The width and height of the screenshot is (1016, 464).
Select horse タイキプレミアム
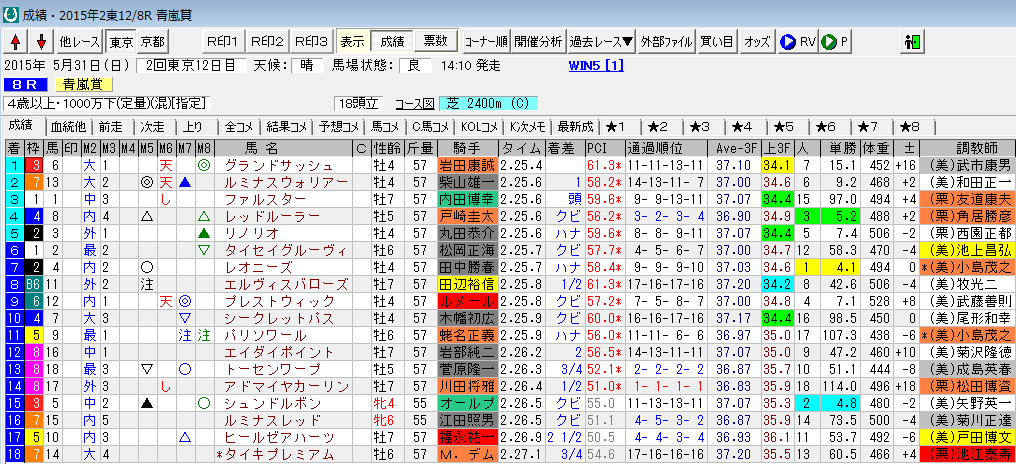click(x=283, y=454)
